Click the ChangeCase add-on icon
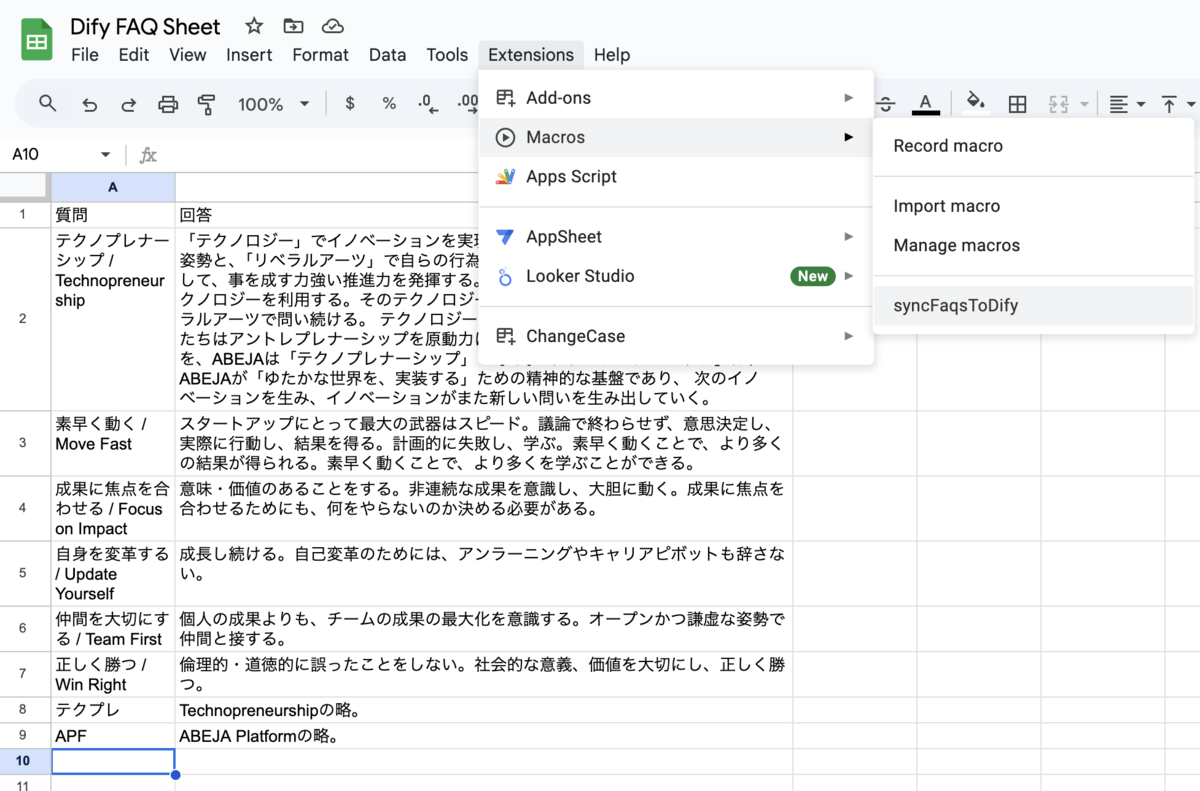The width and height of the screenshot is (1200, 791). 506,336
